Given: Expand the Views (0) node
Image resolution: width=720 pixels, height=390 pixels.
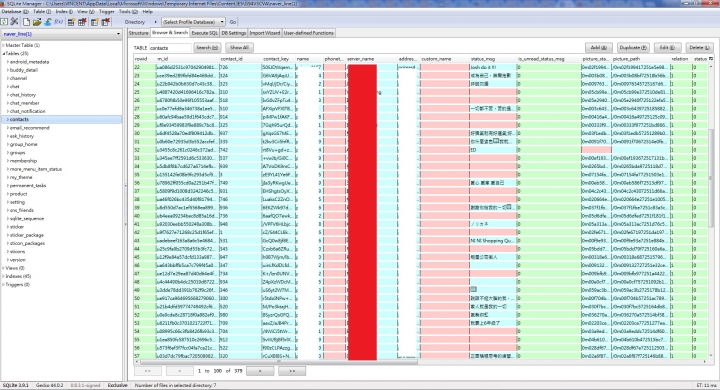Looking at the screenshot, I should pos(3,268).
